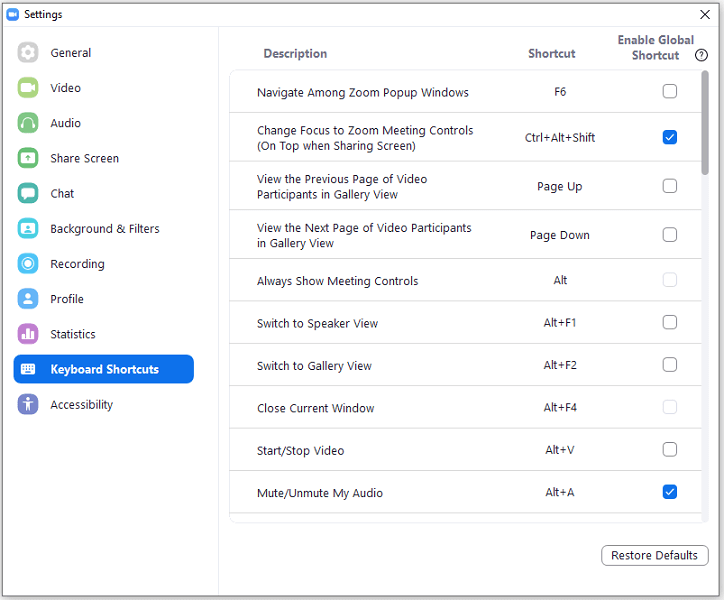
Task: Open Statistics label in sidebar
Action: point(73,334)
